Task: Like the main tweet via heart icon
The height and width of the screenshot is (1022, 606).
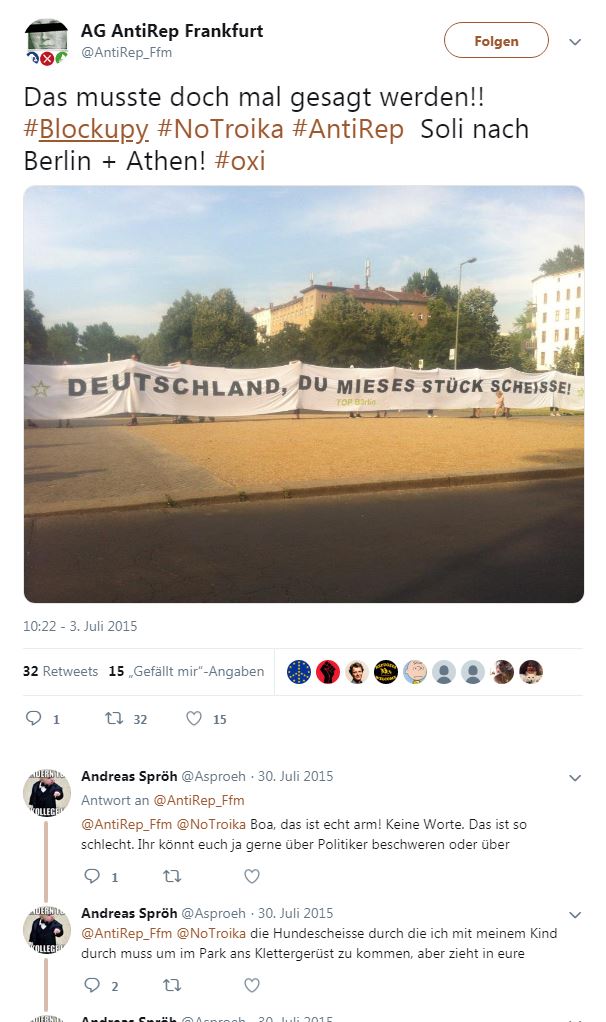Action: point(194,718)
